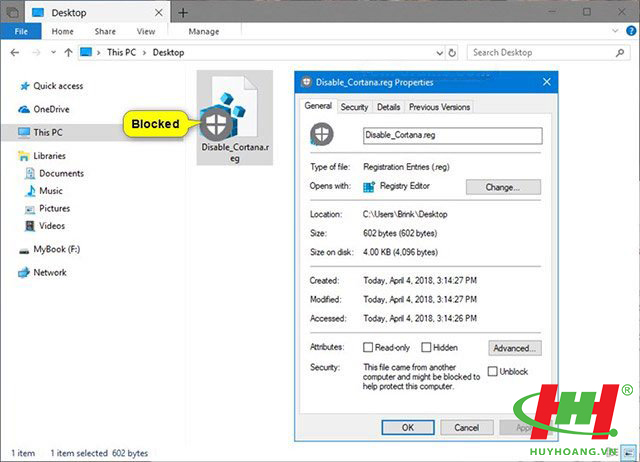Open Advanced... attributes

(x=515, y=348)
